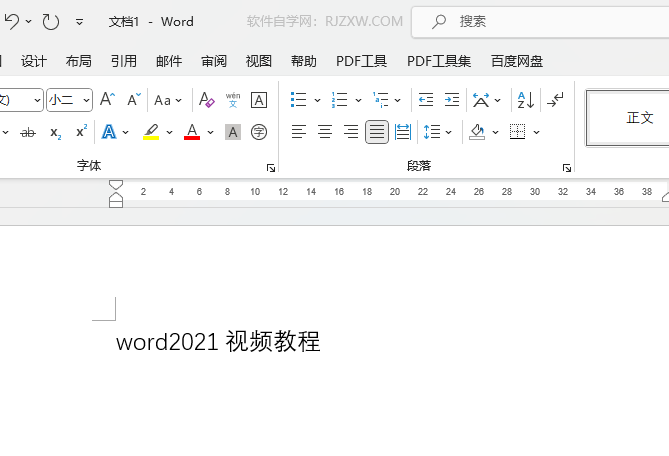Viewport: 669px width, 456px height.
Task: Open the 百度网盘 tab
Action: click(x=517, y=61)
